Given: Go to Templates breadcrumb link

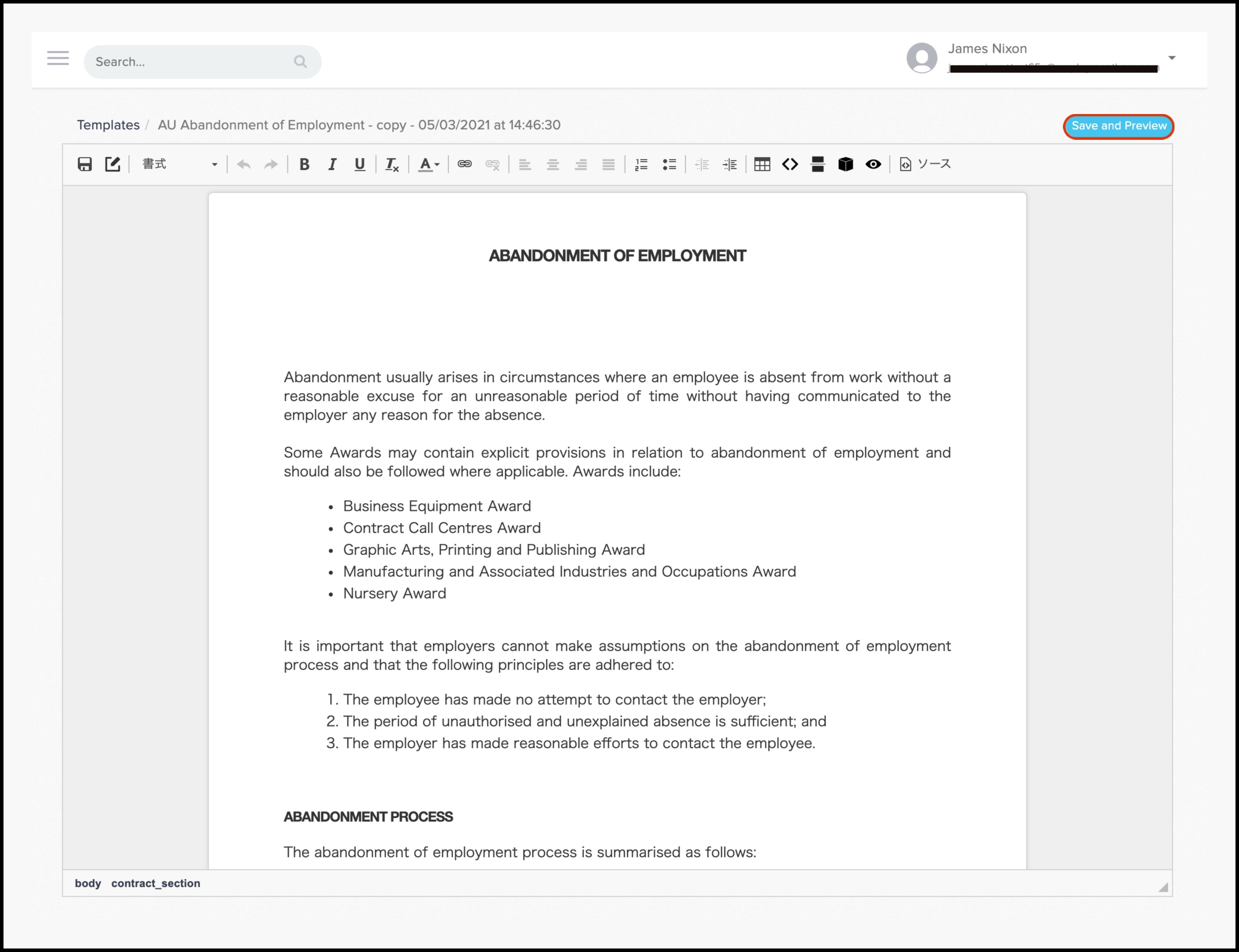Looking at the screenshot, I should [108, 124].
